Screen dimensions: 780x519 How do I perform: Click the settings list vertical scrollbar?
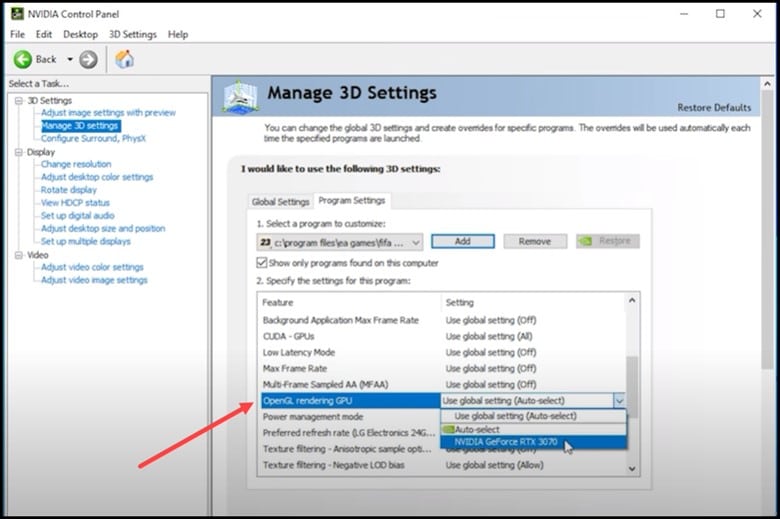point(632,380)
